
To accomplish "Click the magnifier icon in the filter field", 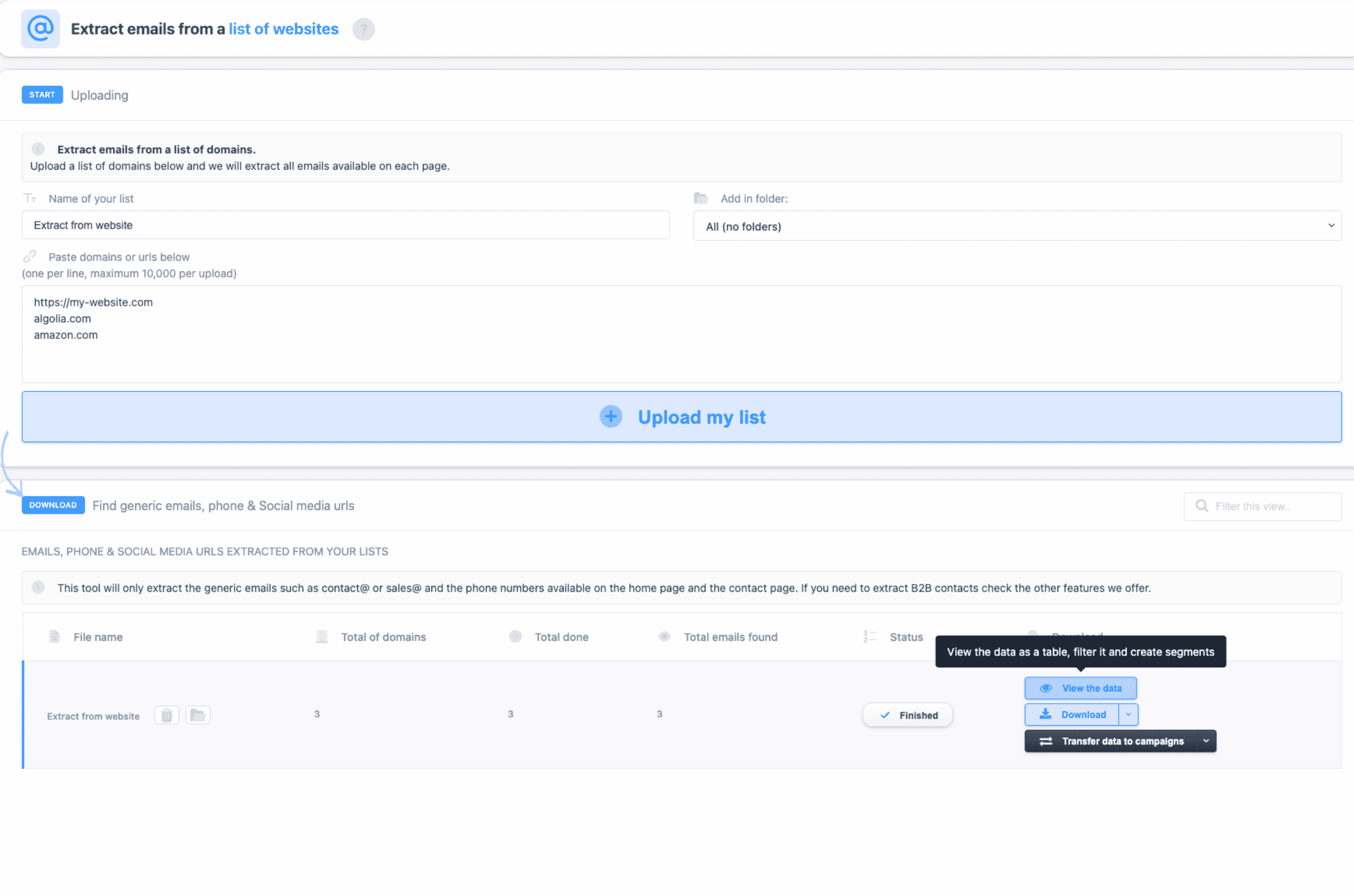I will click(x=1201, y=506).
